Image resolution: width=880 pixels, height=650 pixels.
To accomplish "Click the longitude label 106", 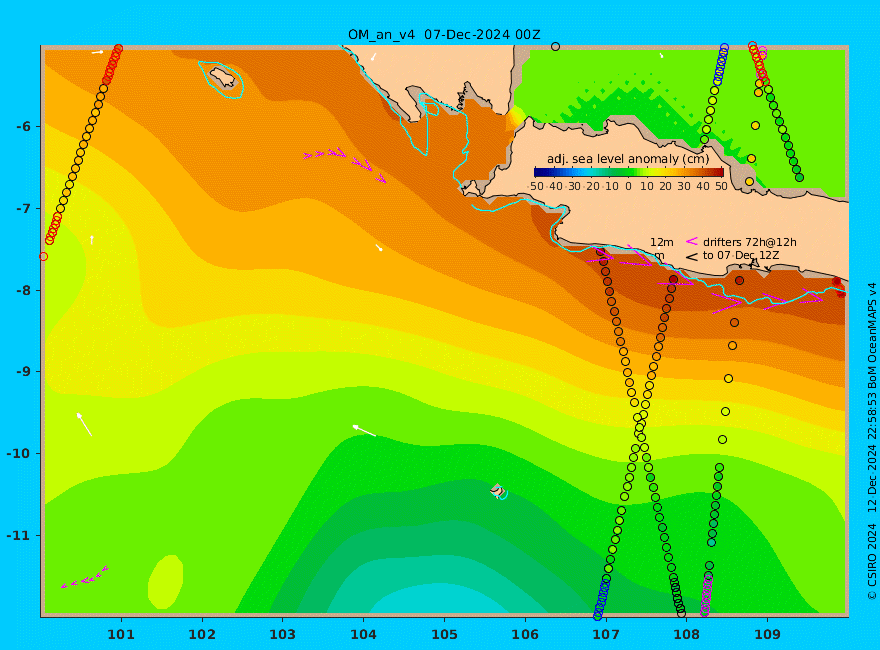I will coord(525,634).
